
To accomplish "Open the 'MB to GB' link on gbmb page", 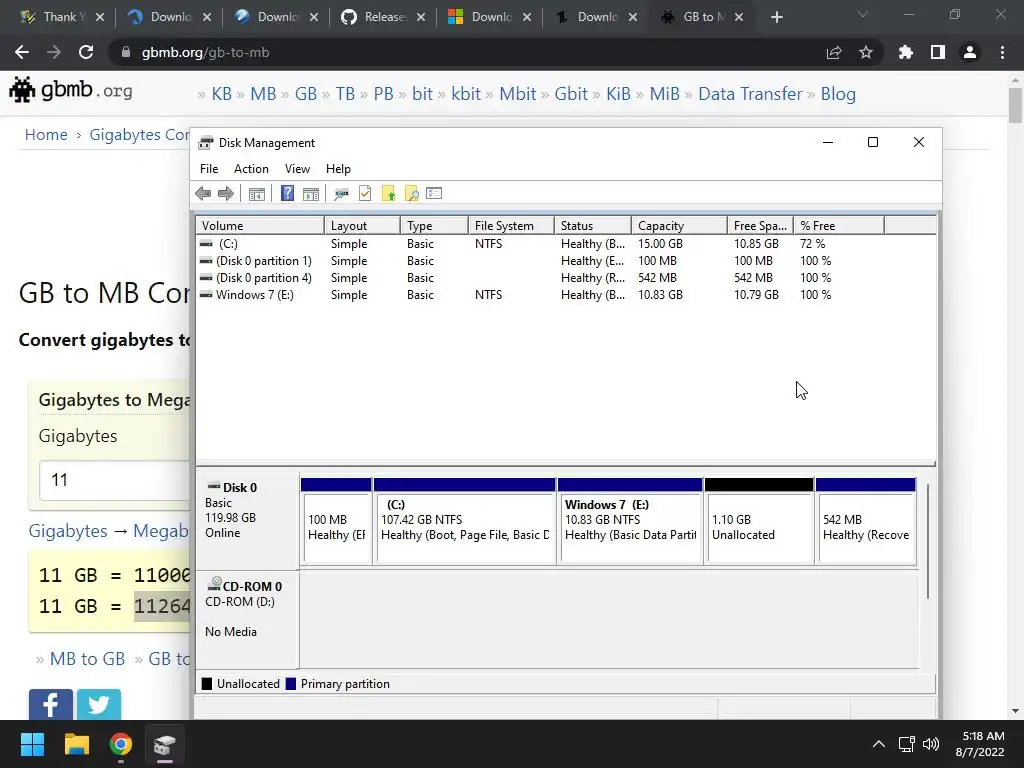I will pos(87,659).
